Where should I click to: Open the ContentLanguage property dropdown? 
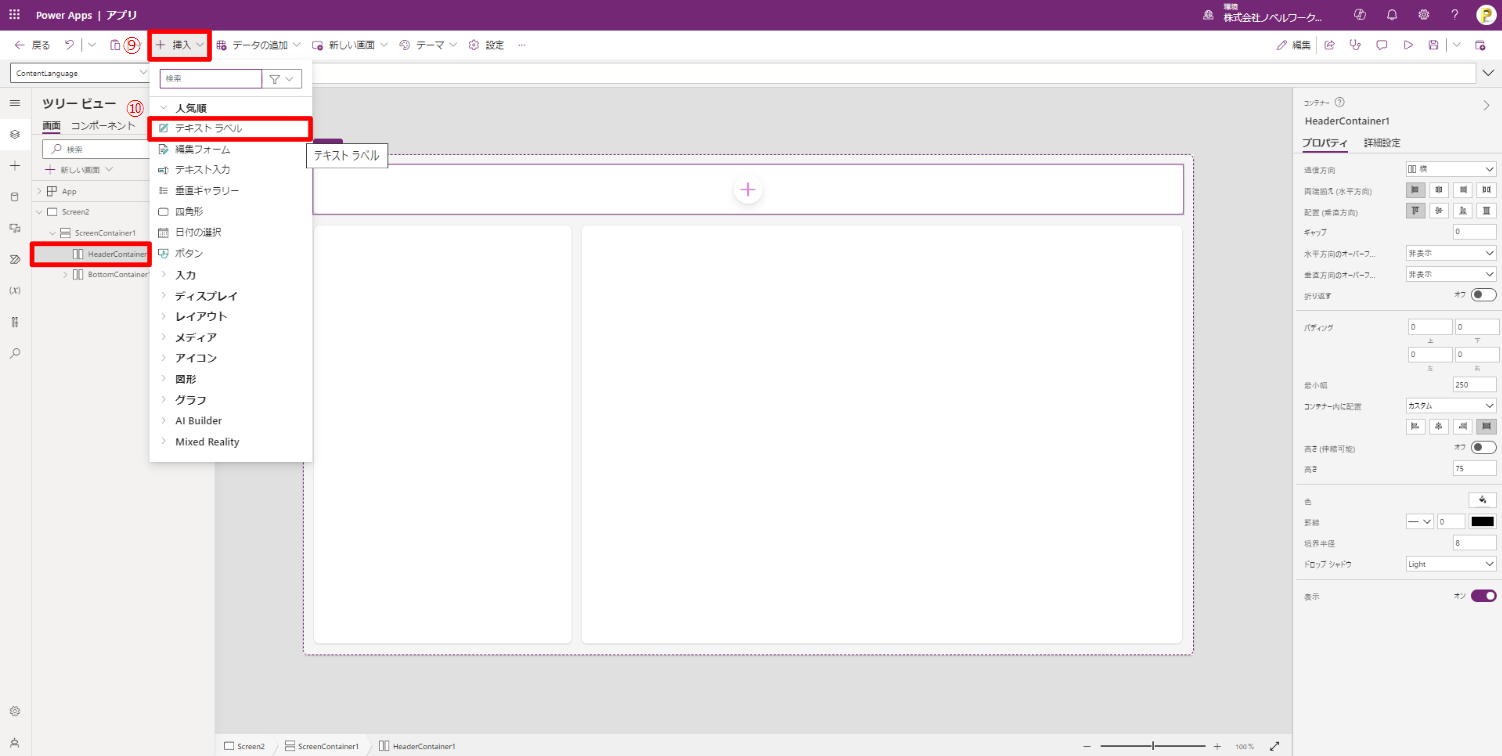[80, 73]
